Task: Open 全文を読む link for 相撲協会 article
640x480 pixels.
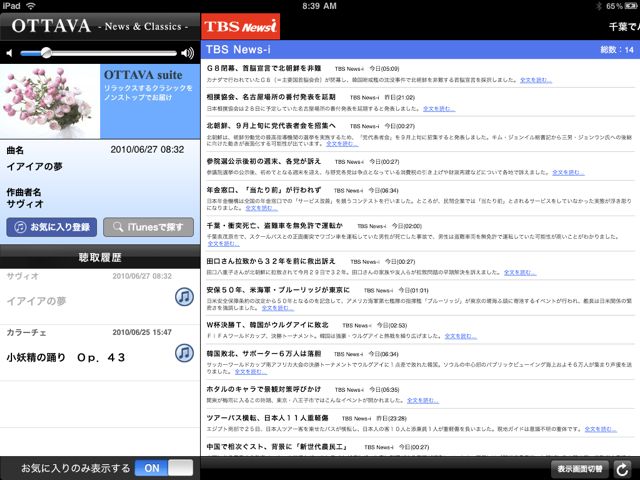Action: (x=439, y=109)
